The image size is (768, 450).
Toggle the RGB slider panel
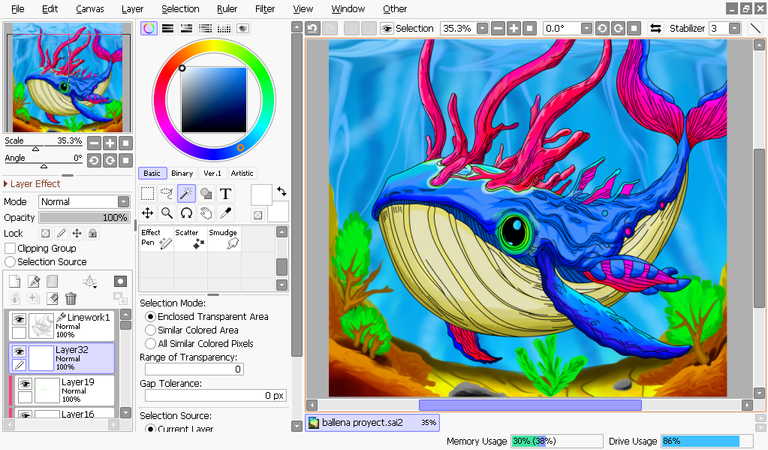pos(168,28)
